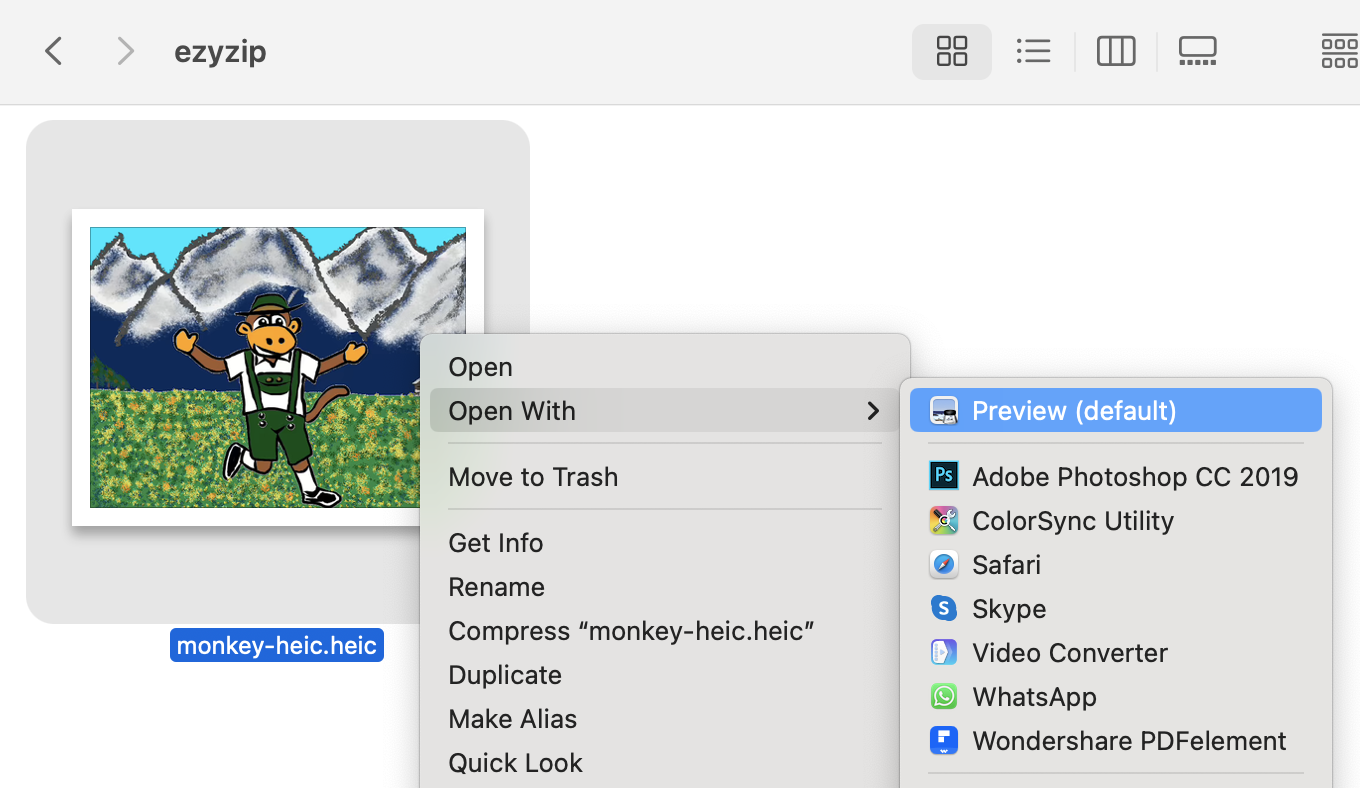Switch to list view
Screen dimensions: 1360x788
pyautogui.click(x=1033, y=50)
